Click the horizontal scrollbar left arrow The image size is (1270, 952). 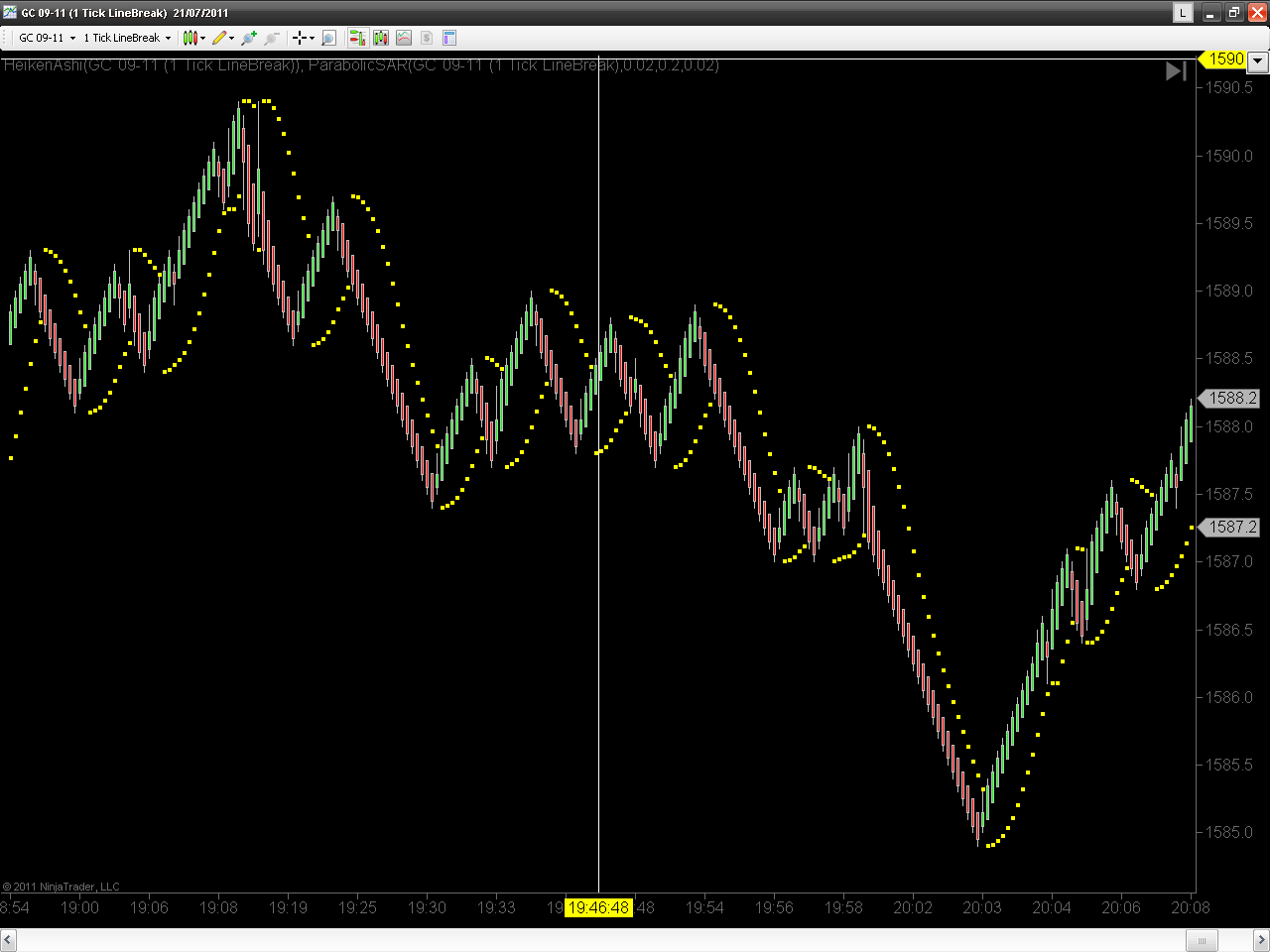[x=8, y=940]
